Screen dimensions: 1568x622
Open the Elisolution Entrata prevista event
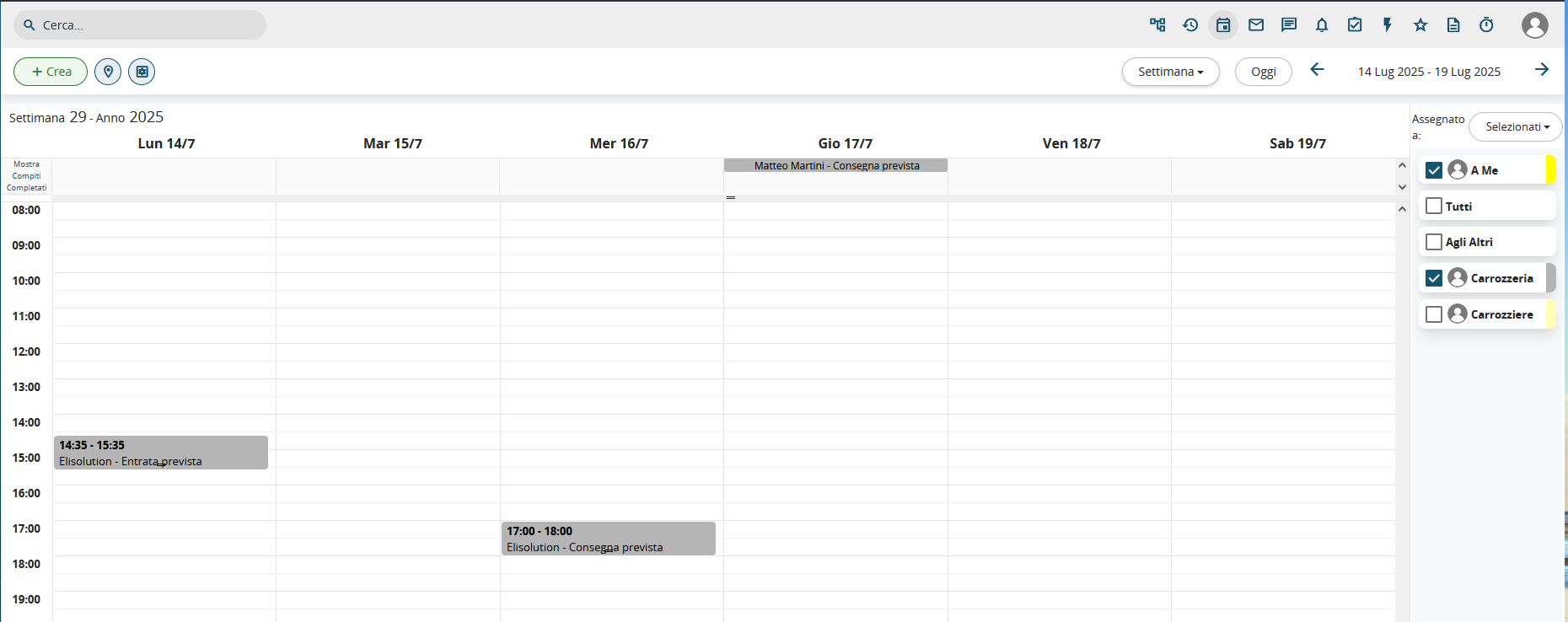click(x=160, y=453)
